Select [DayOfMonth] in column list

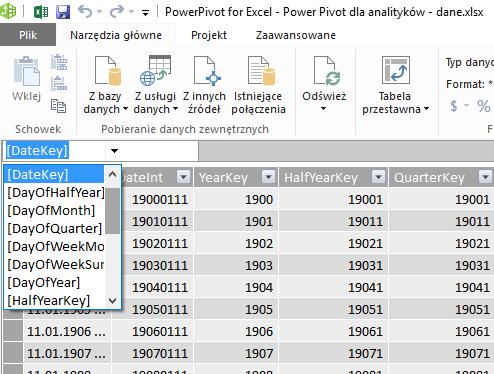tap(55, 211)
